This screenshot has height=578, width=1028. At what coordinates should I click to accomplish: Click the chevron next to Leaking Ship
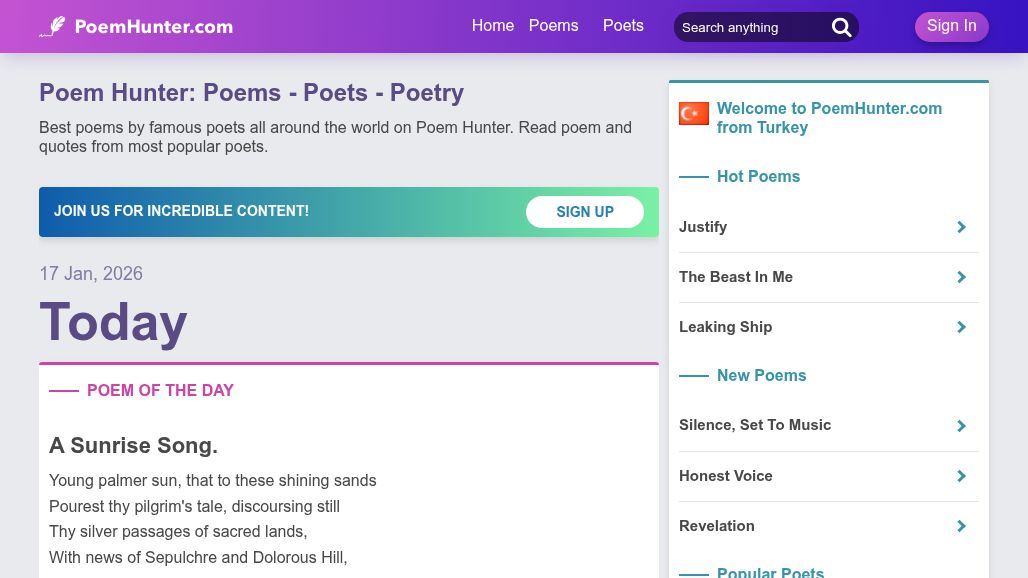(961, 327)
